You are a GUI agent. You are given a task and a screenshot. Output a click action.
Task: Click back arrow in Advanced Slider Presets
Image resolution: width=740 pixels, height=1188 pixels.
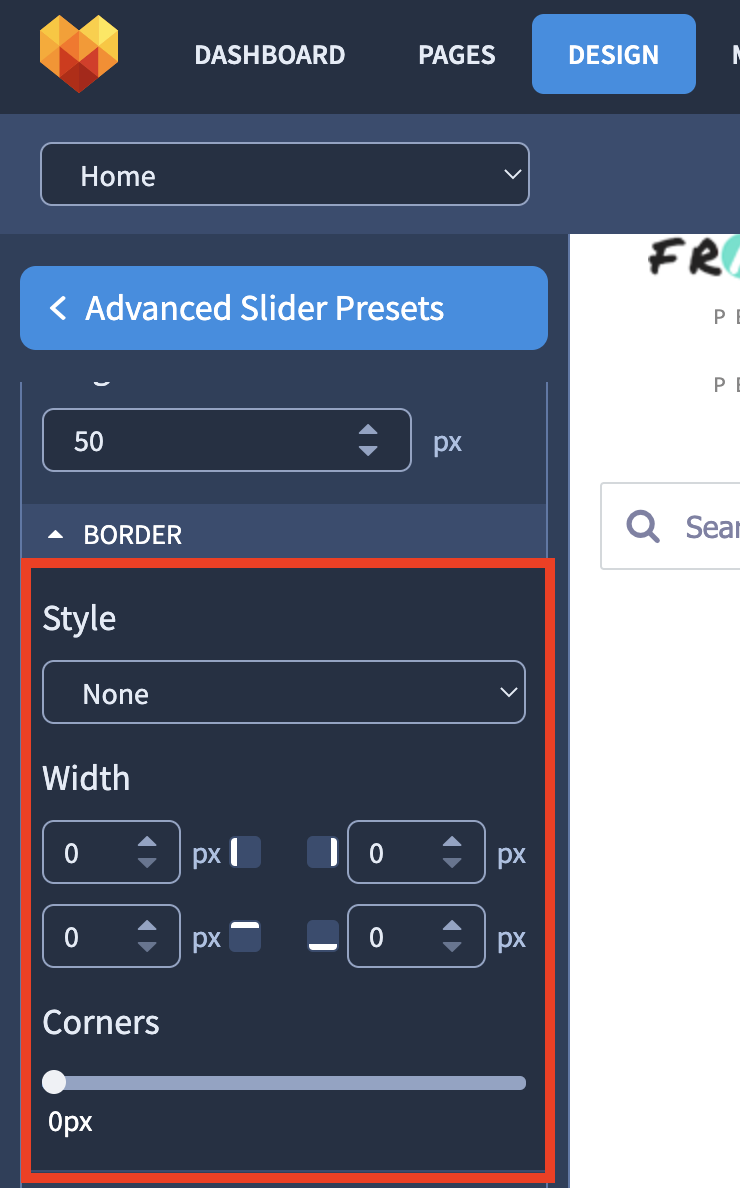(x=58, y=308)
